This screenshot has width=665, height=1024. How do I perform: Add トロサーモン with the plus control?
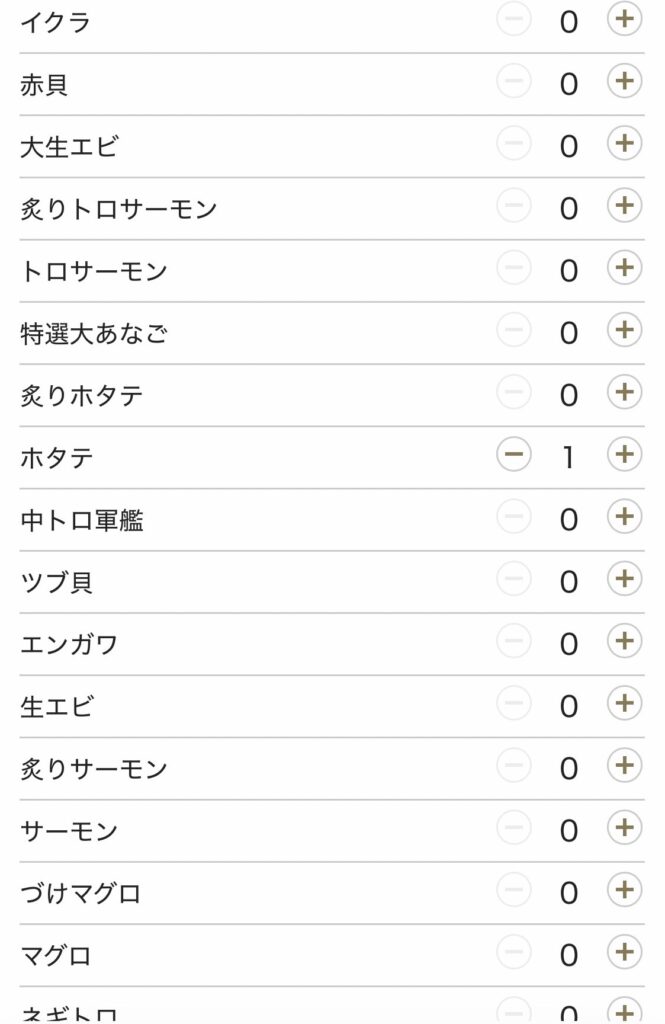[625, 270]
